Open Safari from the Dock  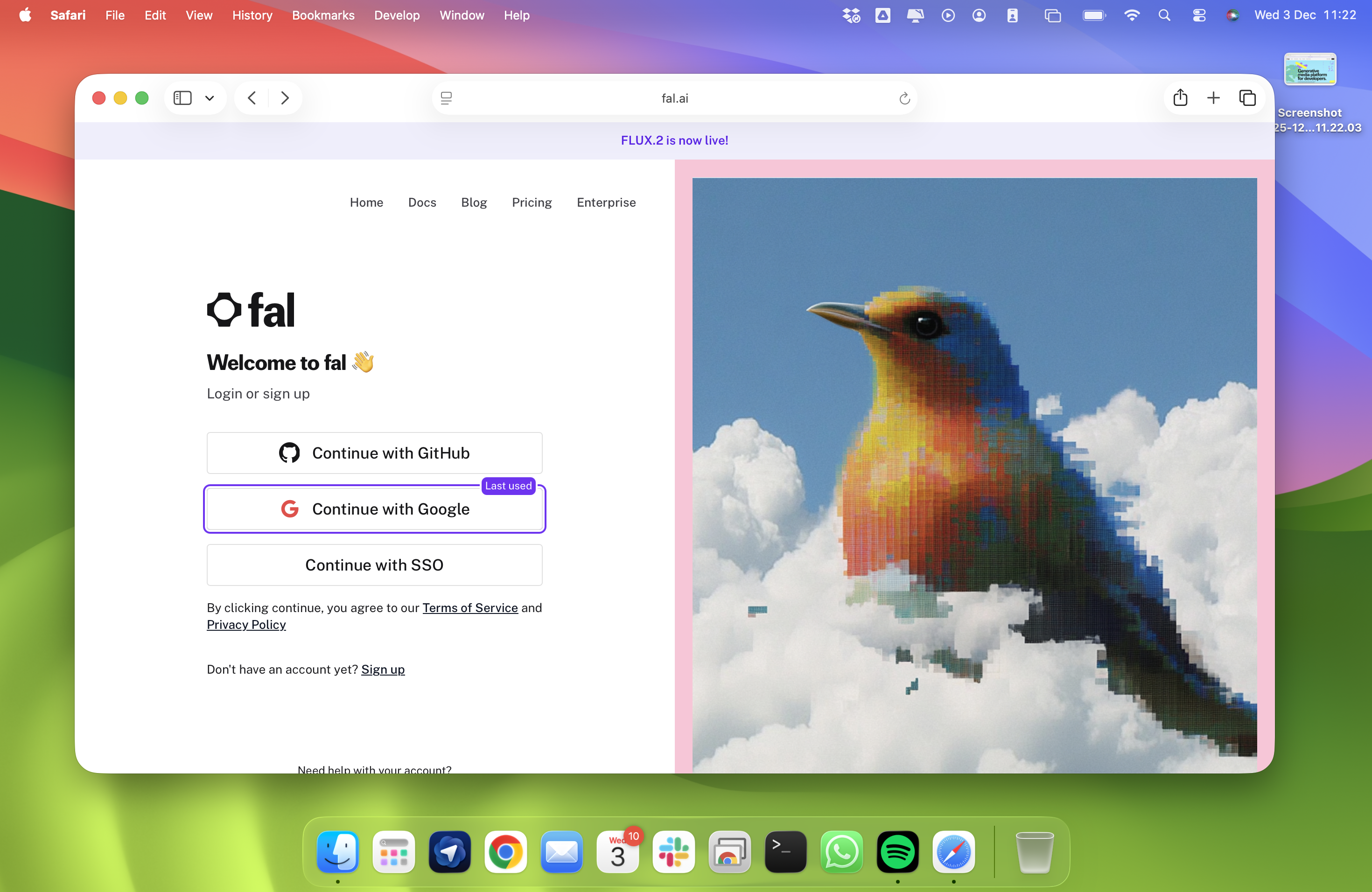(x=953, y=852)
